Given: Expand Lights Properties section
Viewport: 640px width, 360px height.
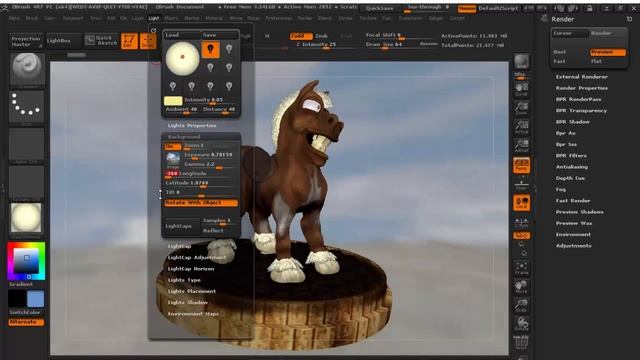Looking at the screenshot, I should (192, 126).
